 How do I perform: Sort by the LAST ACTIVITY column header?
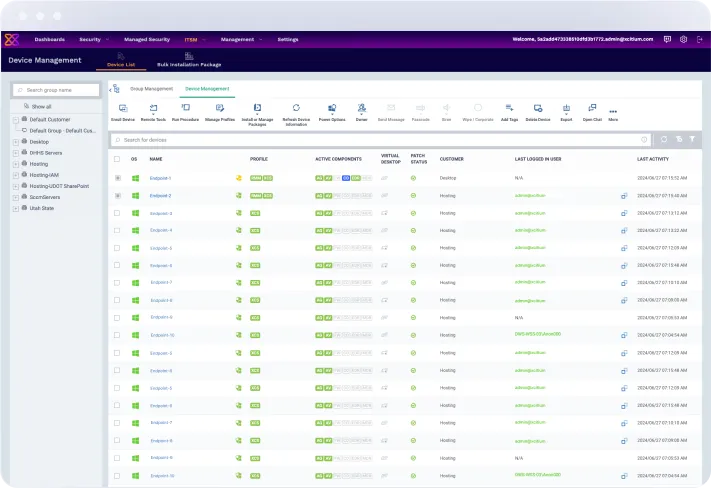653,159
